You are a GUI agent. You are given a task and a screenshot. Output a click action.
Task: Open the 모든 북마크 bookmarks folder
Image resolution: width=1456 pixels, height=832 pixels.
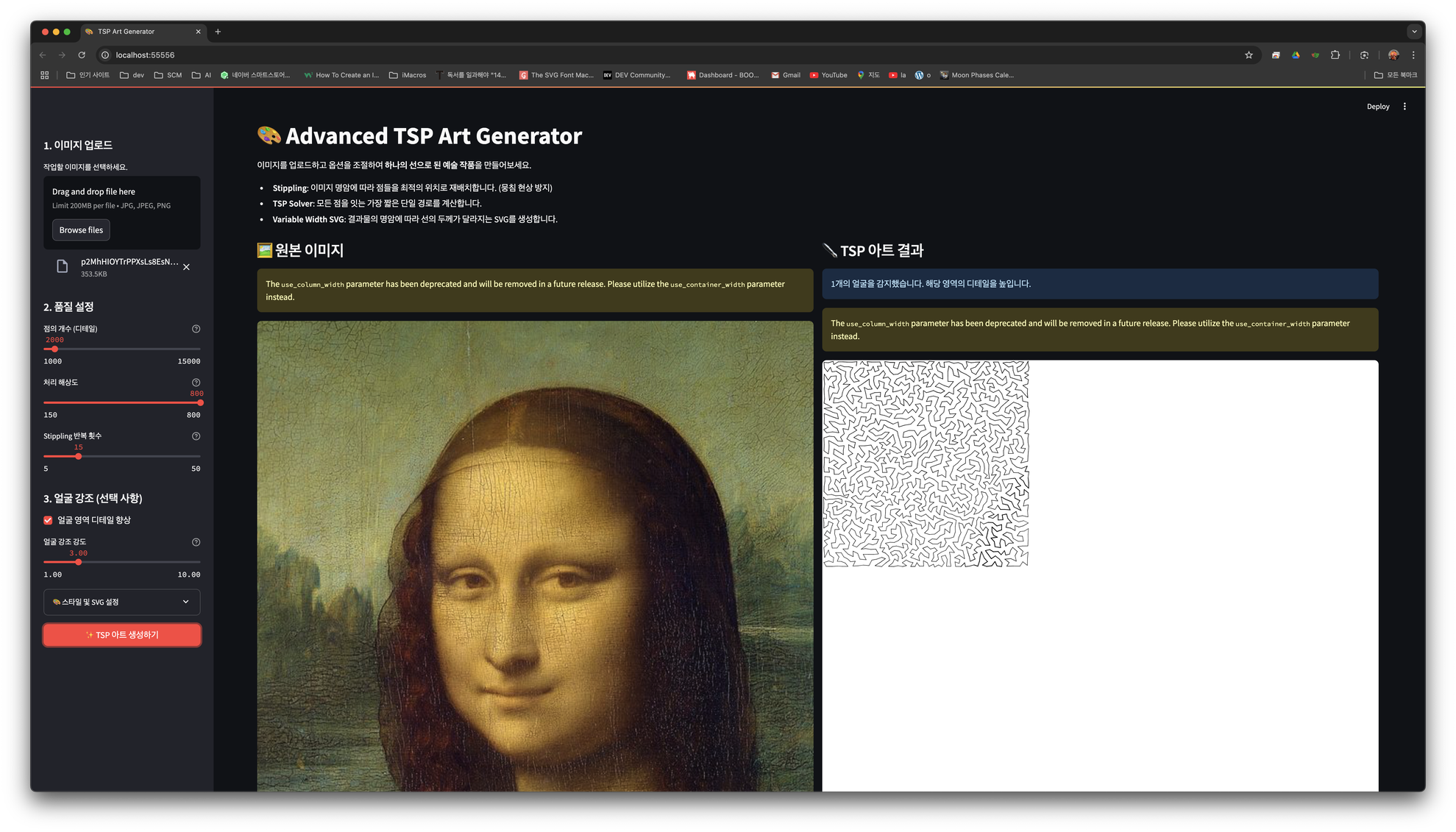tap(1395, 75)
